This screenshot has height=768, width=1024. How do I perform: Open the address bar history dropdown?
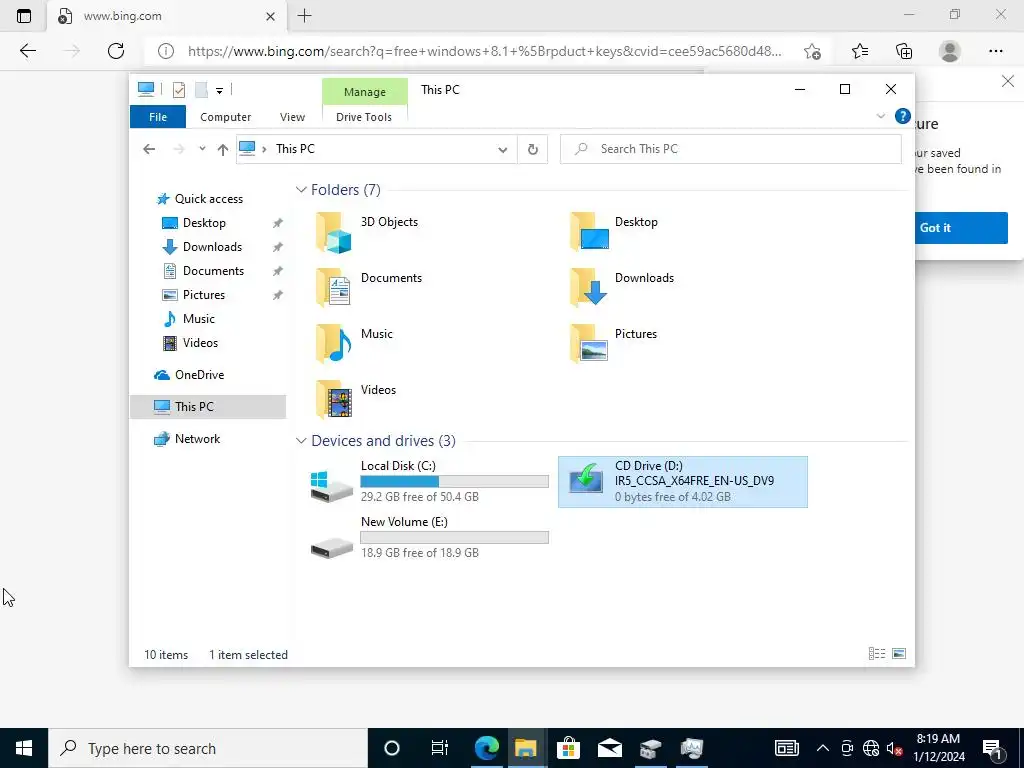(x=502, y=150)
